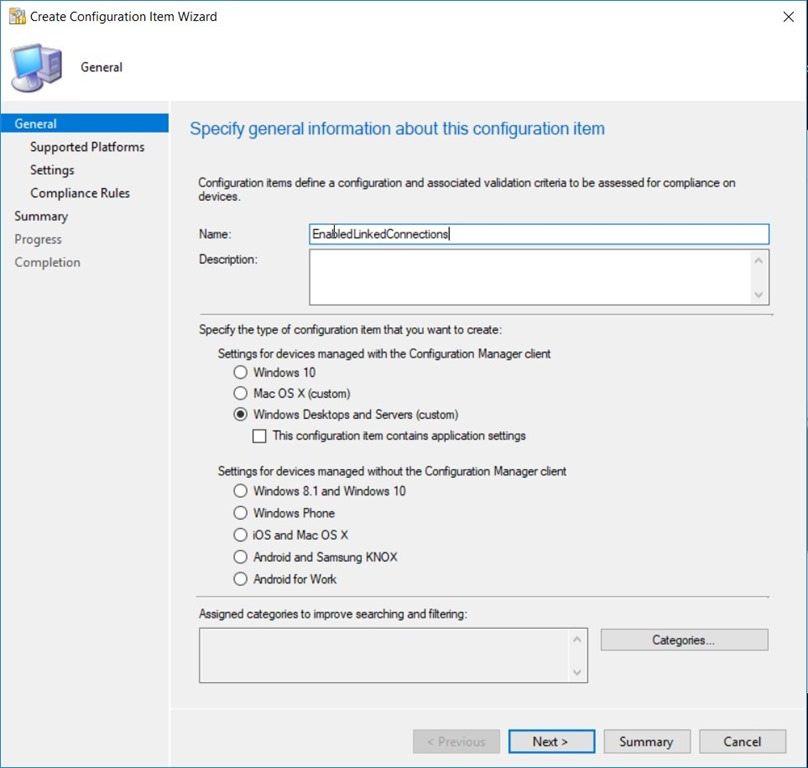Click into the Name text field

point(539,234)
